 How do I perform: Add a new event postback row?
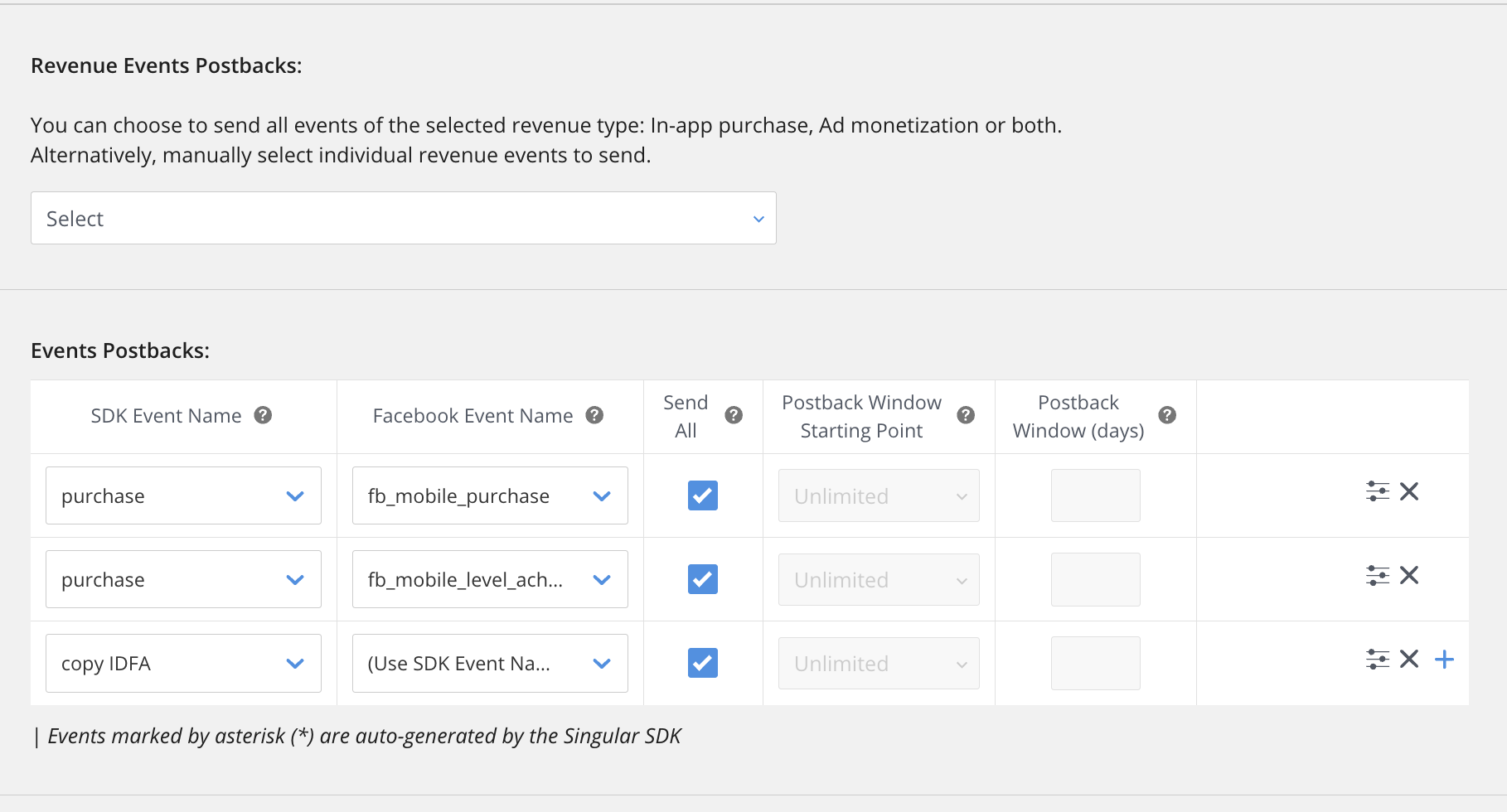tap(1444, 660)
